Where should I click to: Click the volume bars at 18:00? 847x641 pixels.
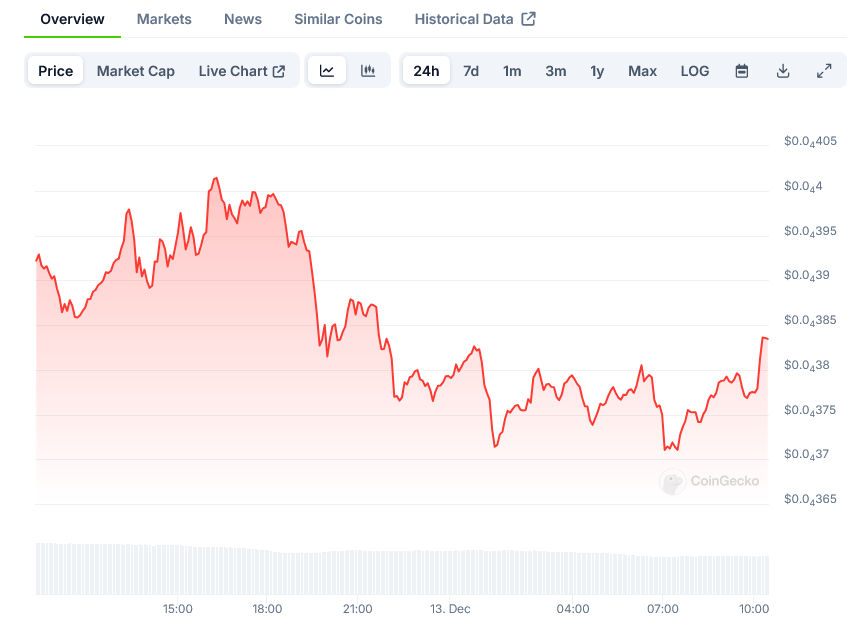[x=267, y=570]
